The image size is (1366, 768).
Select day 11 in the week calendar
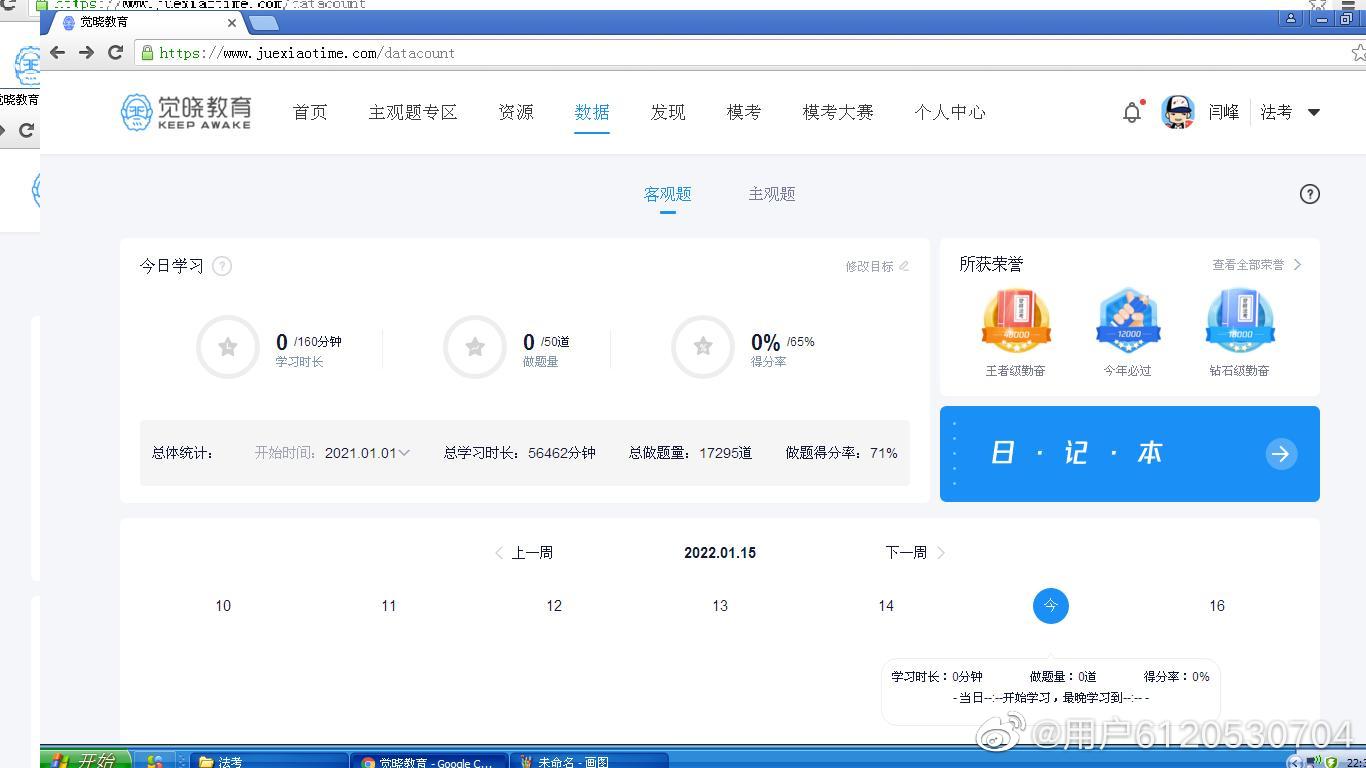click(x=389, y=606)
